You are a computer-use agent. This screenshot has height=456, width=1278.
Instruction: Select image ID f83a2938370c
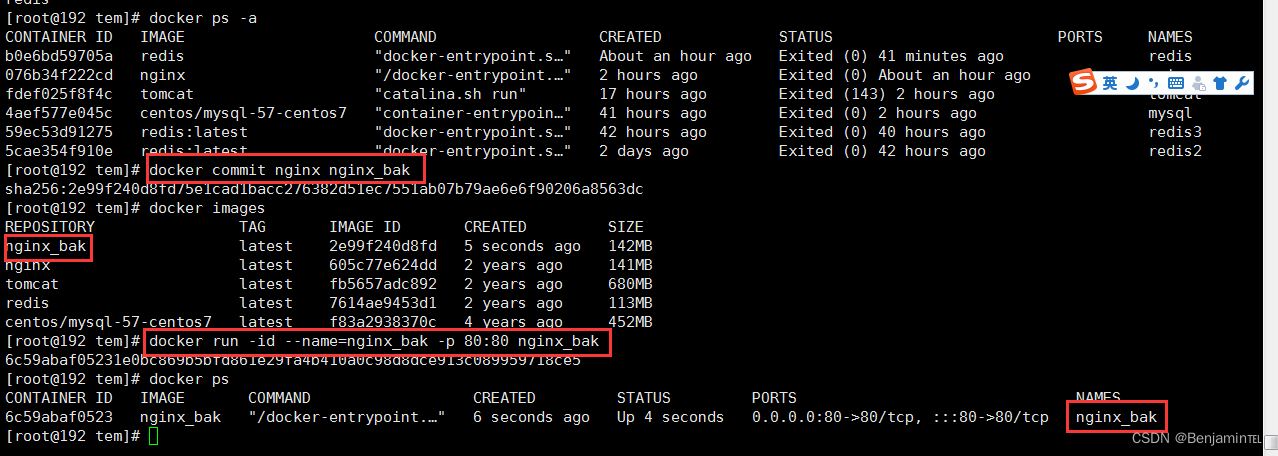click(383, 322)
